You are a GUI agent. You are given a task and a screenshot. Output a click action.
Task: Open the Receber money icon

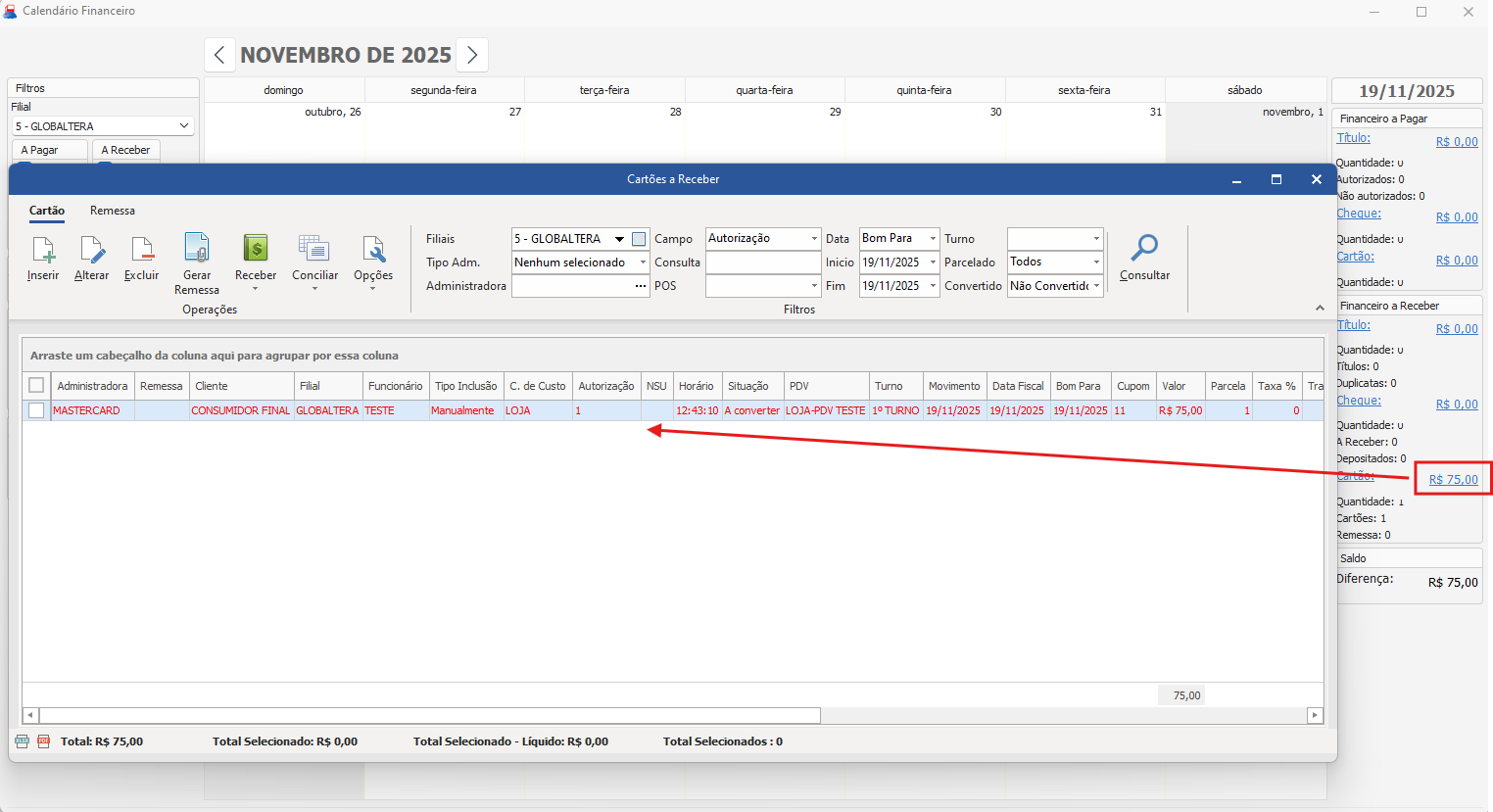256,250
